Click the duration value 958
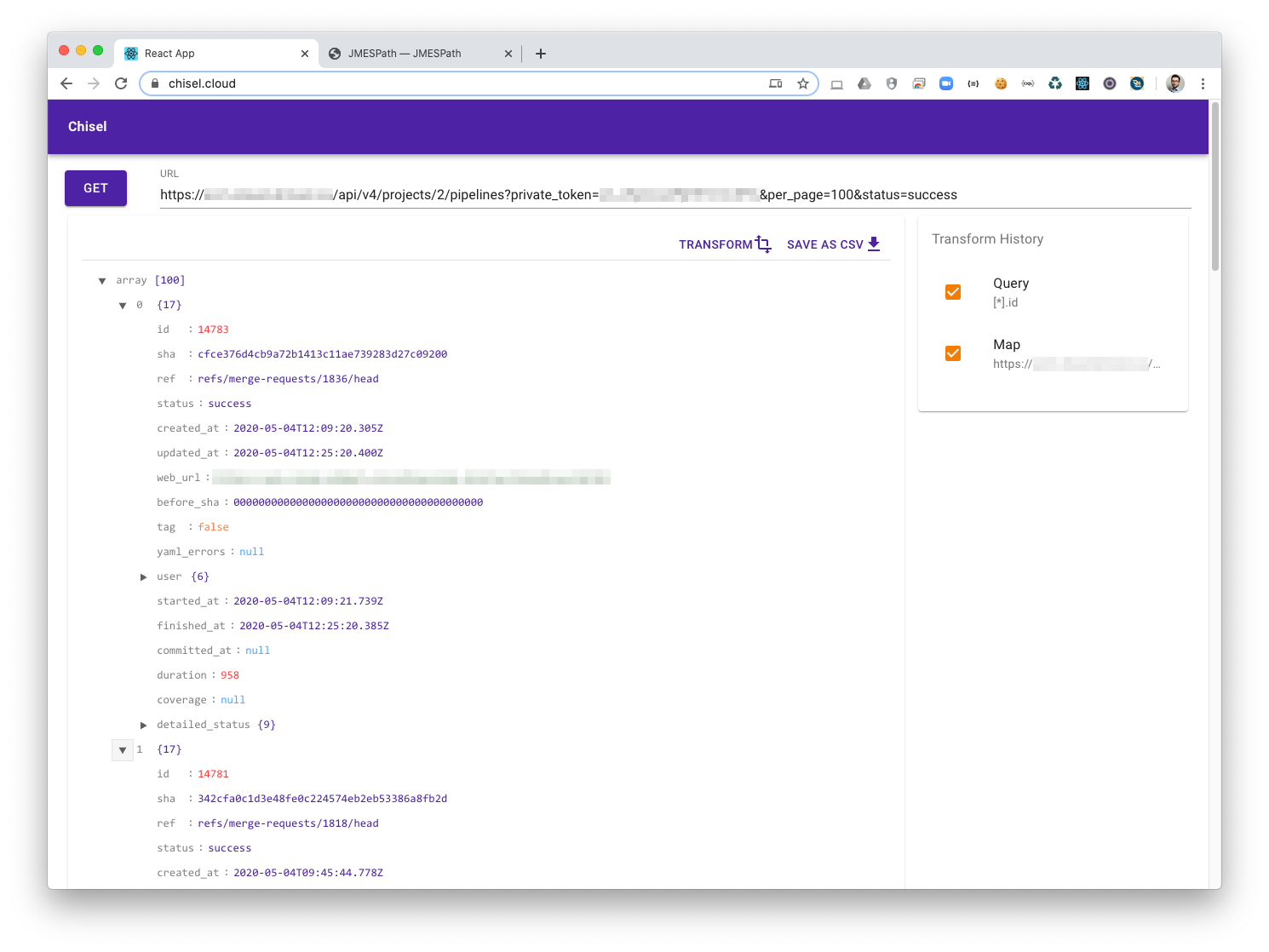 pyautogui.click(x=230, y=675)
